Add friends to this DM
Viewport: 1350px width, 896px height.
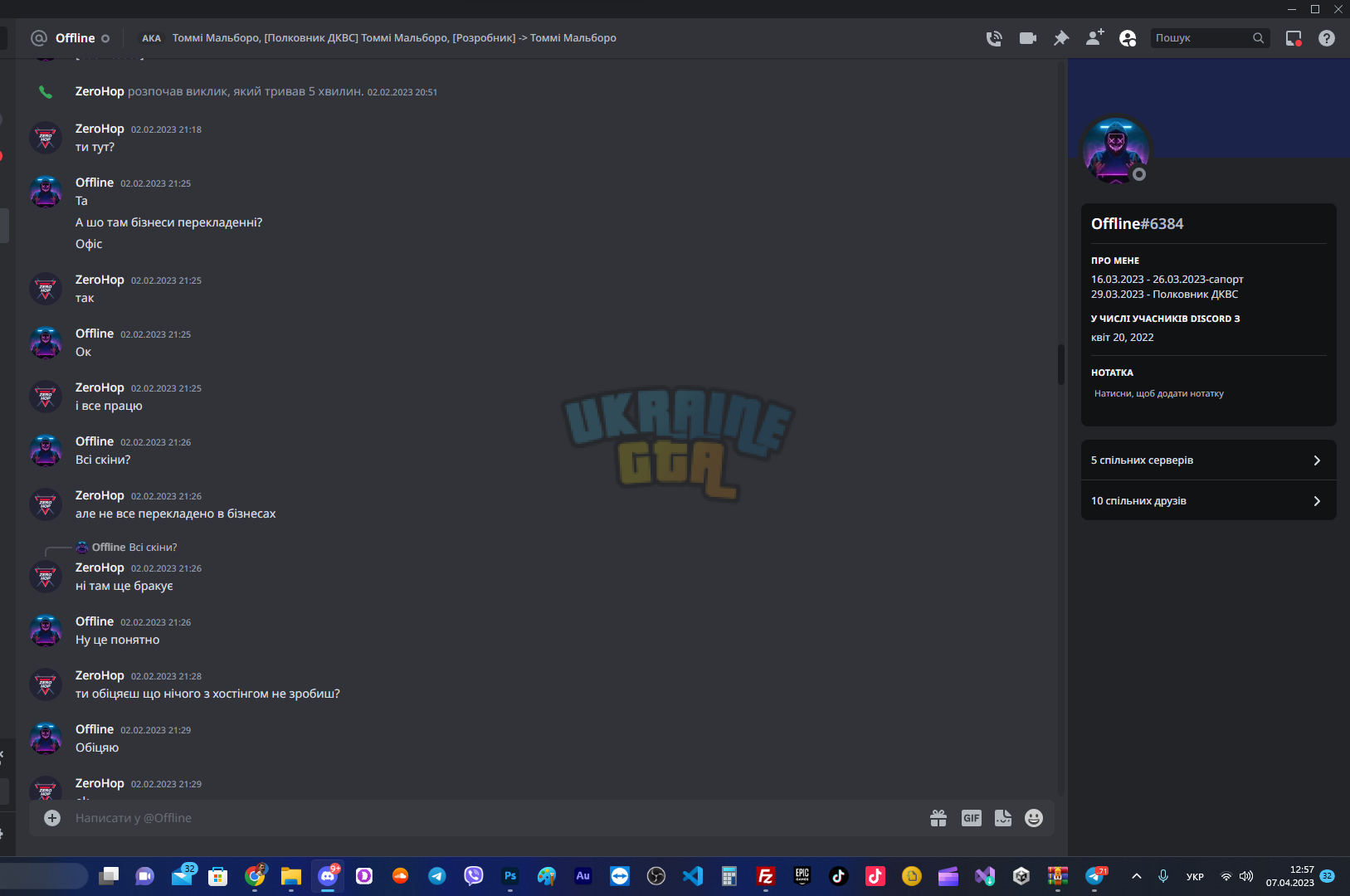(1094, 37)
